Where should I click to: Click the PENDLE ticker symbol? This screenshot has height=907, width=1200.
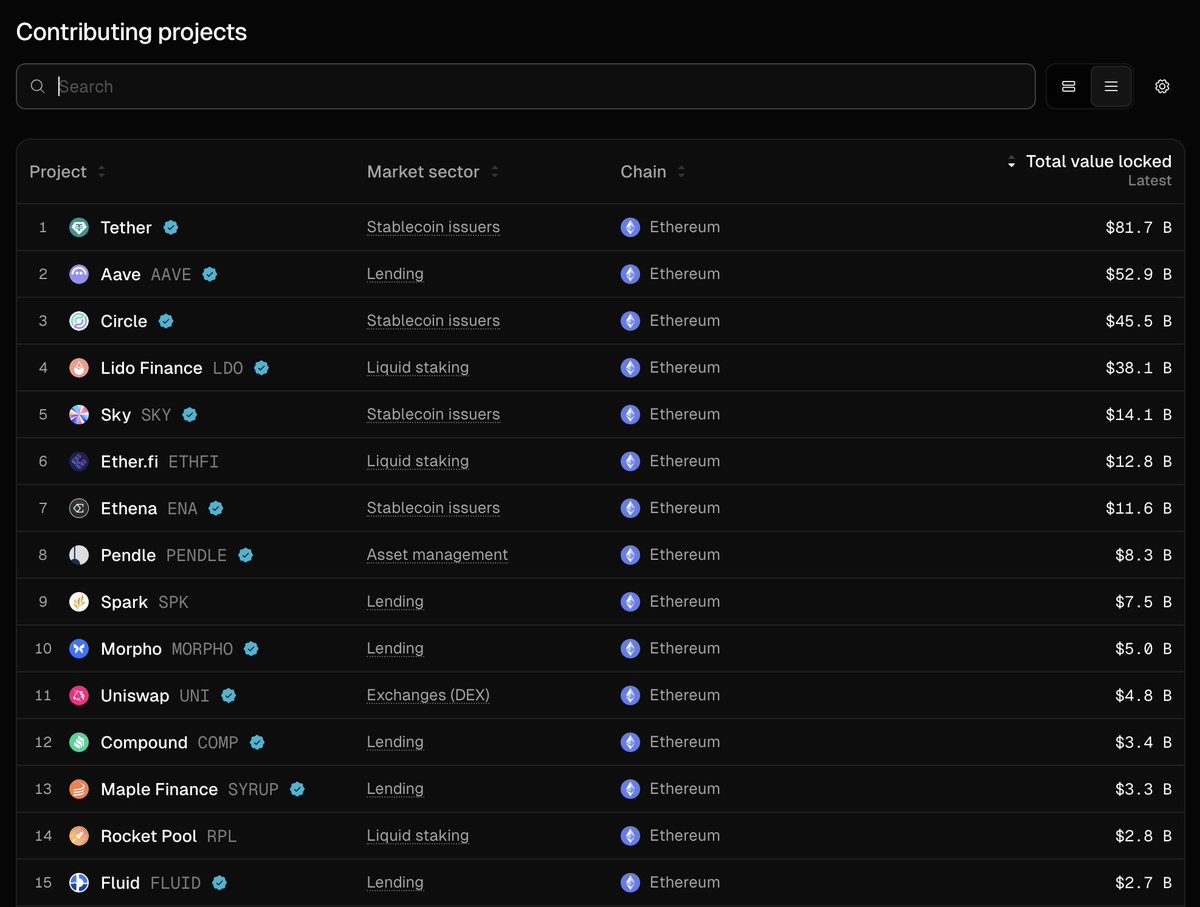point(196,555)
